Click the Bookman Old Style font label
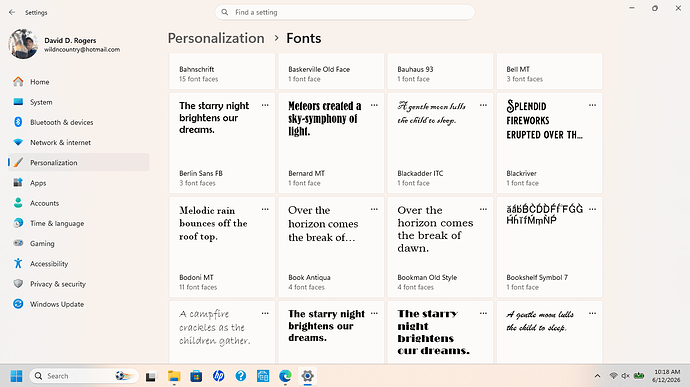 click(427, 277)
